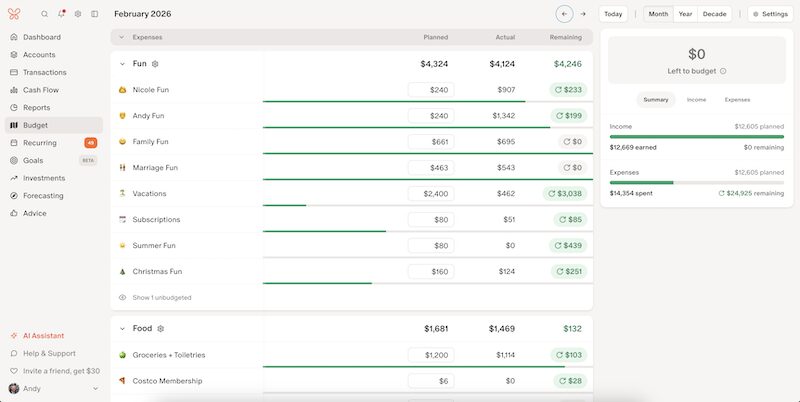This screenshot has height=402, width=800.
Task: Edit Family Fun planned amount $661
Action: [431, 142]
